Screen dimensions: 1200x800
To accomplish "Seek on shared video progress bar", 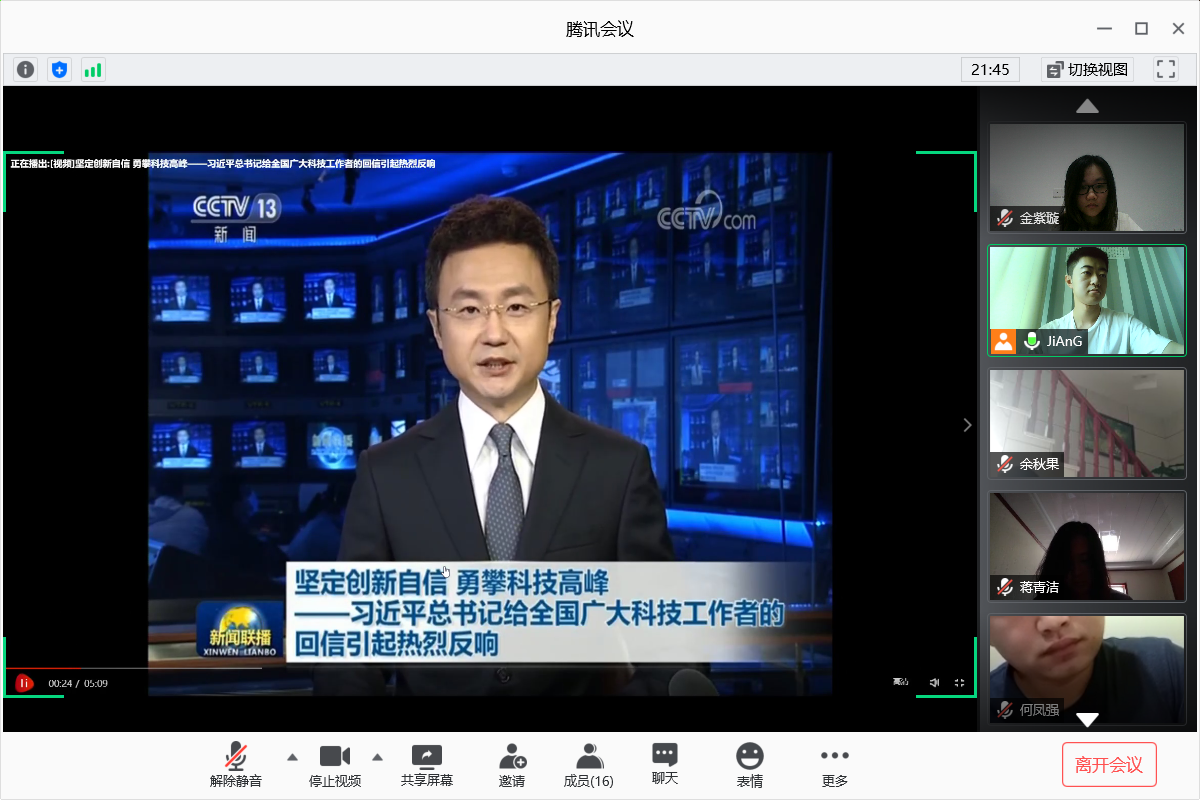I will point(133,667).
